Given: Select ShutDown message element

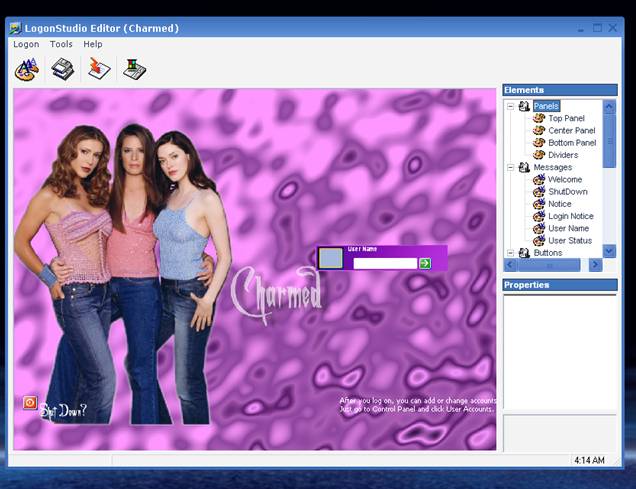Looking at the screenshot, I should 568,192.
